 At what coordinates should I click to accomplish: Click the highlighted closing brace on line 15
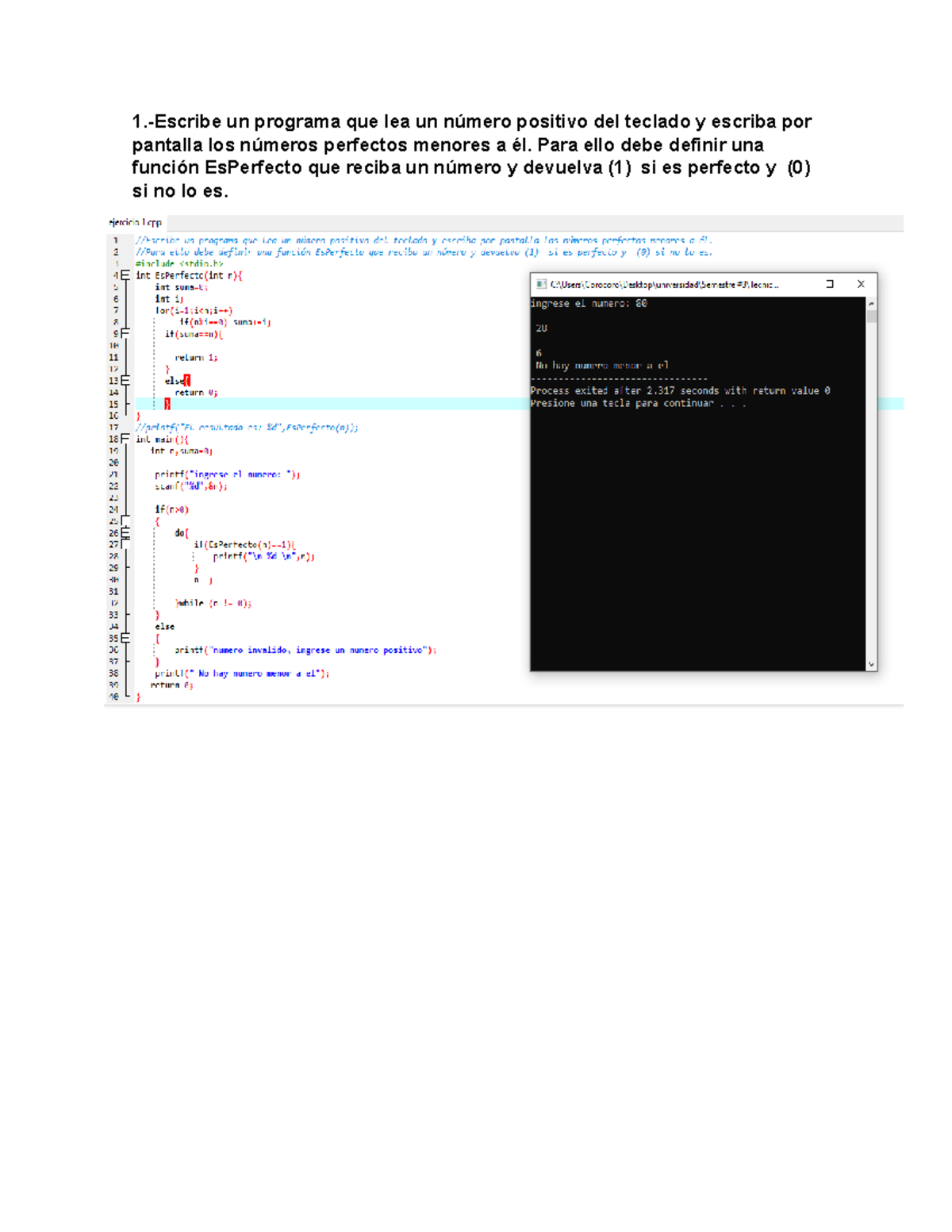(x=167, y=404)
